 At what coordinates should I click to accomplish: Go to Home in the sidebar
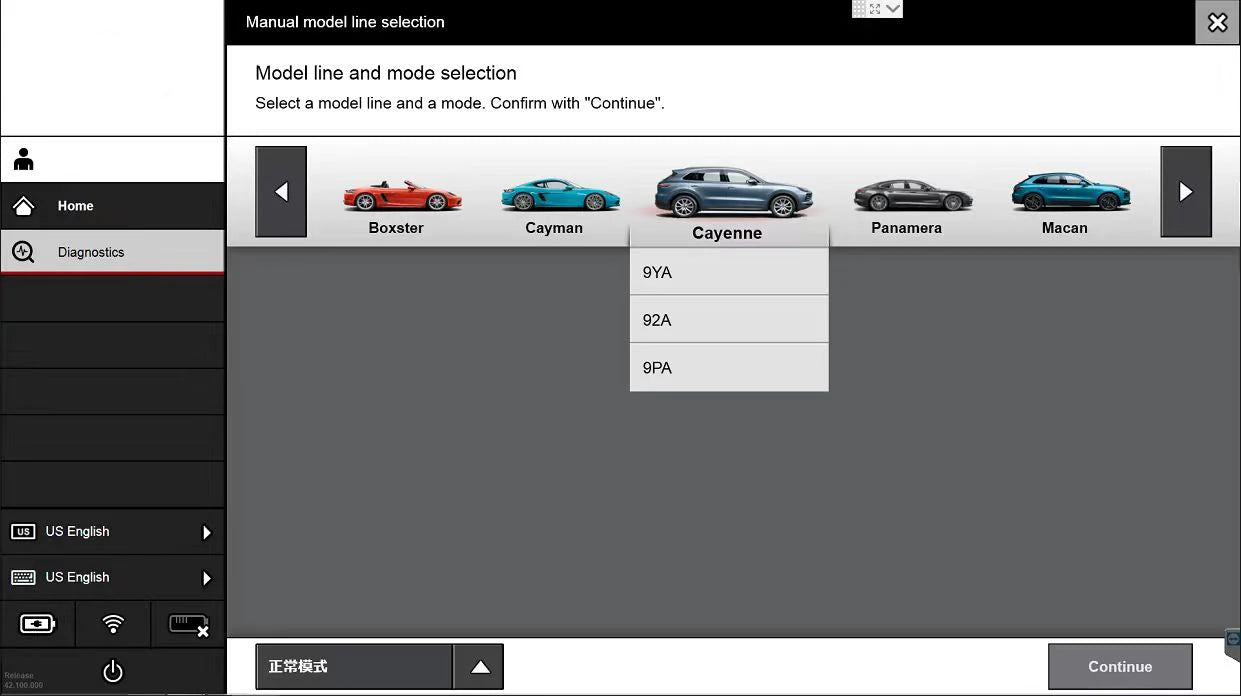[112, 206]
